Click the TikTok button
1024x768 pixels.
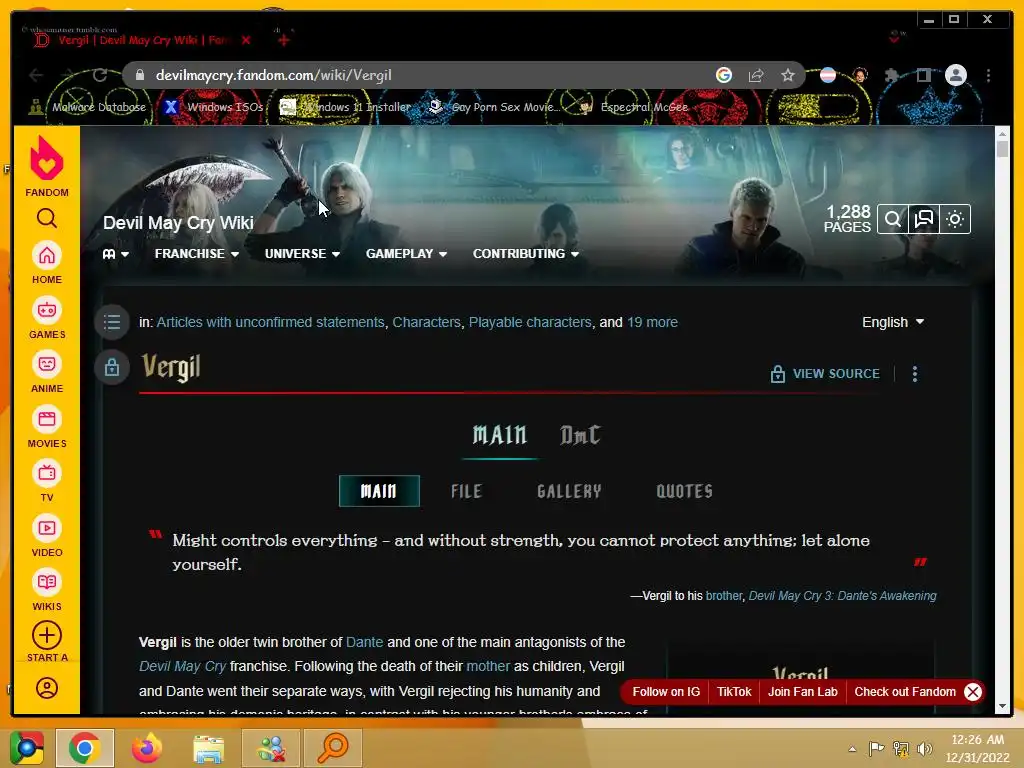(x=734, y=692)
